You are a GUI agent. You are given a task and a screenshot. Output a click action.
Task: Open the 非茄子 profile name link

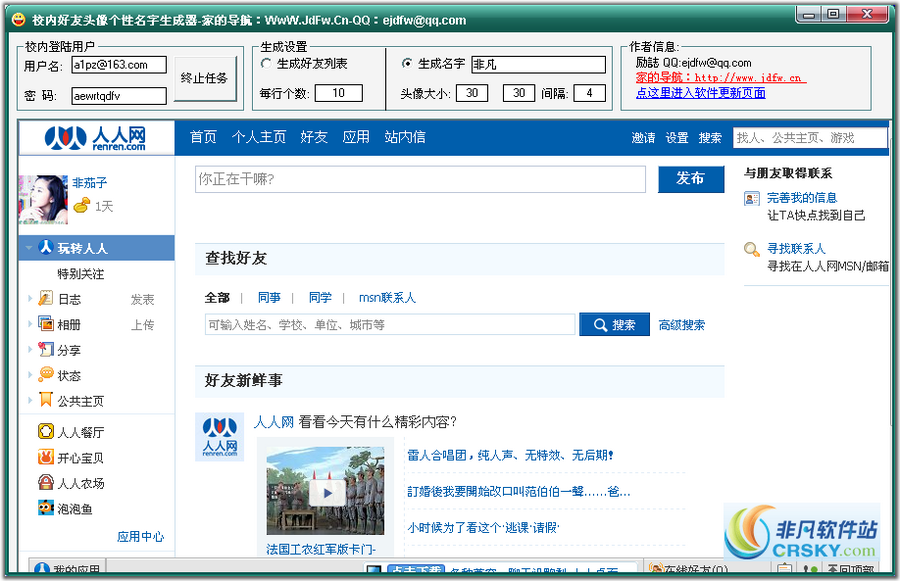(90, 183)
